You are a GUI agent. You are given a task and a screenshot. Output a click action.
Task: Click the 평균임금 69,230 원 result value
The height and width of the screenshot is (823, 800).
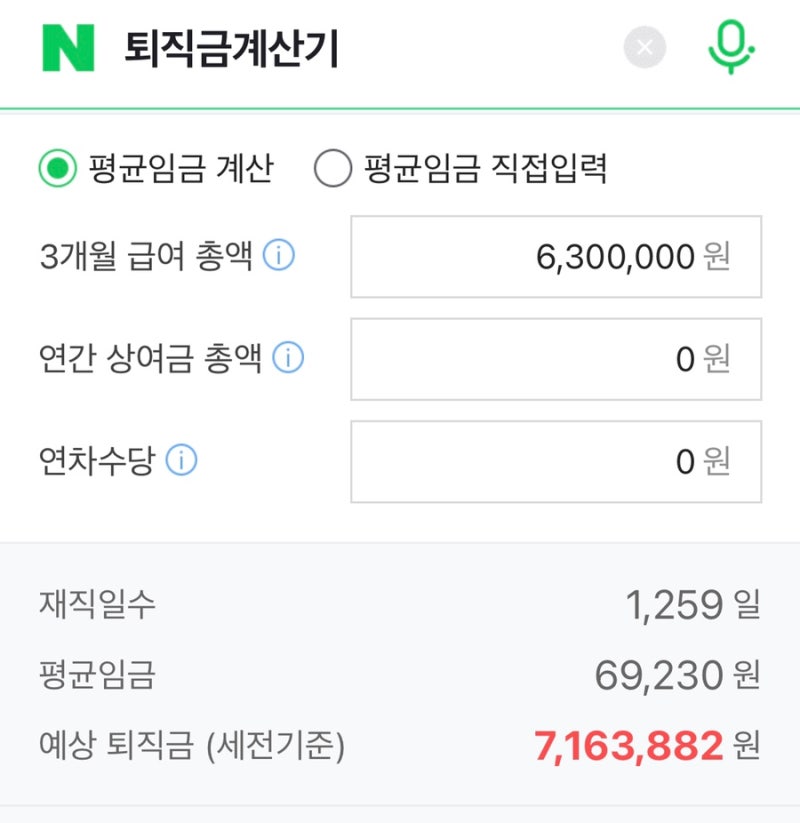tap(677, 675)
